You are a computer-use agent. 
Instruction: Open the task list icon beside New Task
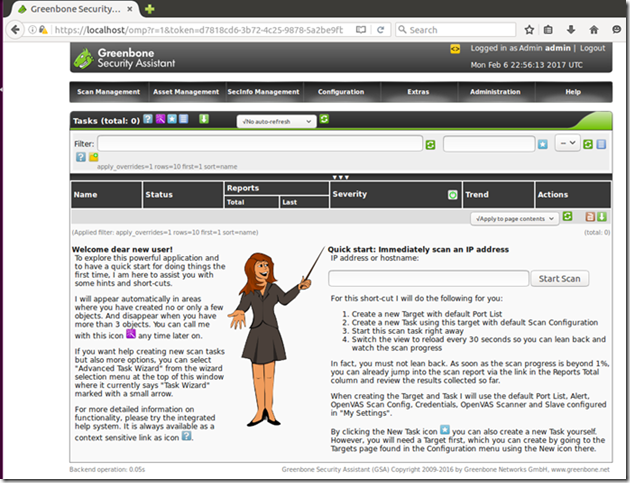[184, 119]
